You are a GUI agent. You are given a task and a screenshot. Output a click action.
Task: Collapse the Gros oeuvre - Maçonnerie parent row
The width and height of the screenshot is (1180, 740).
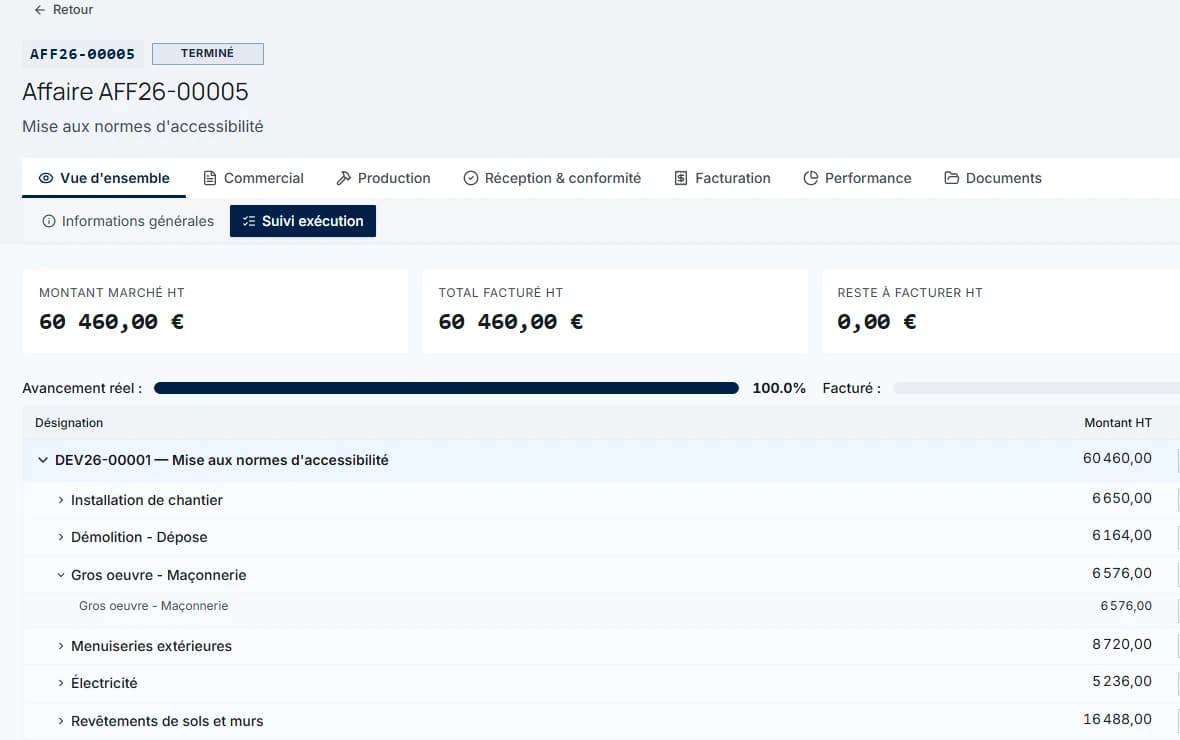(61, 575)
